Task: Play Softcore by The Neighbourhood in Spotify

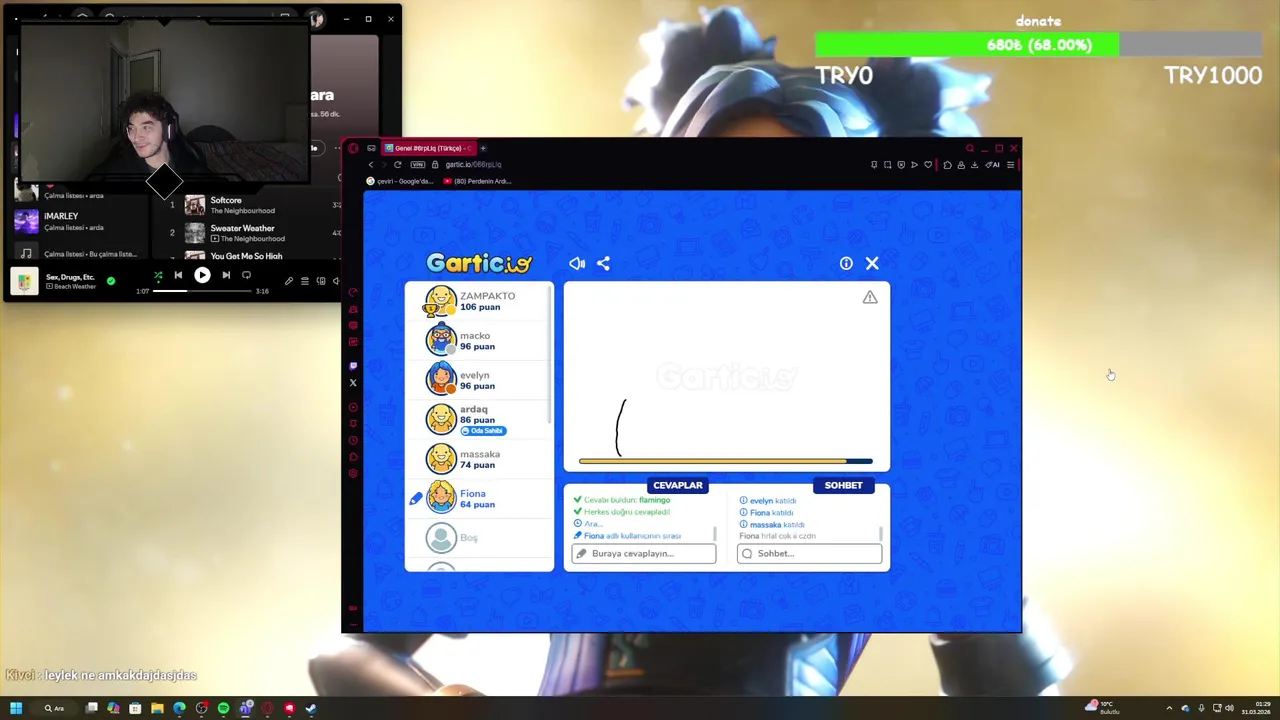Action: click(226, 200)
